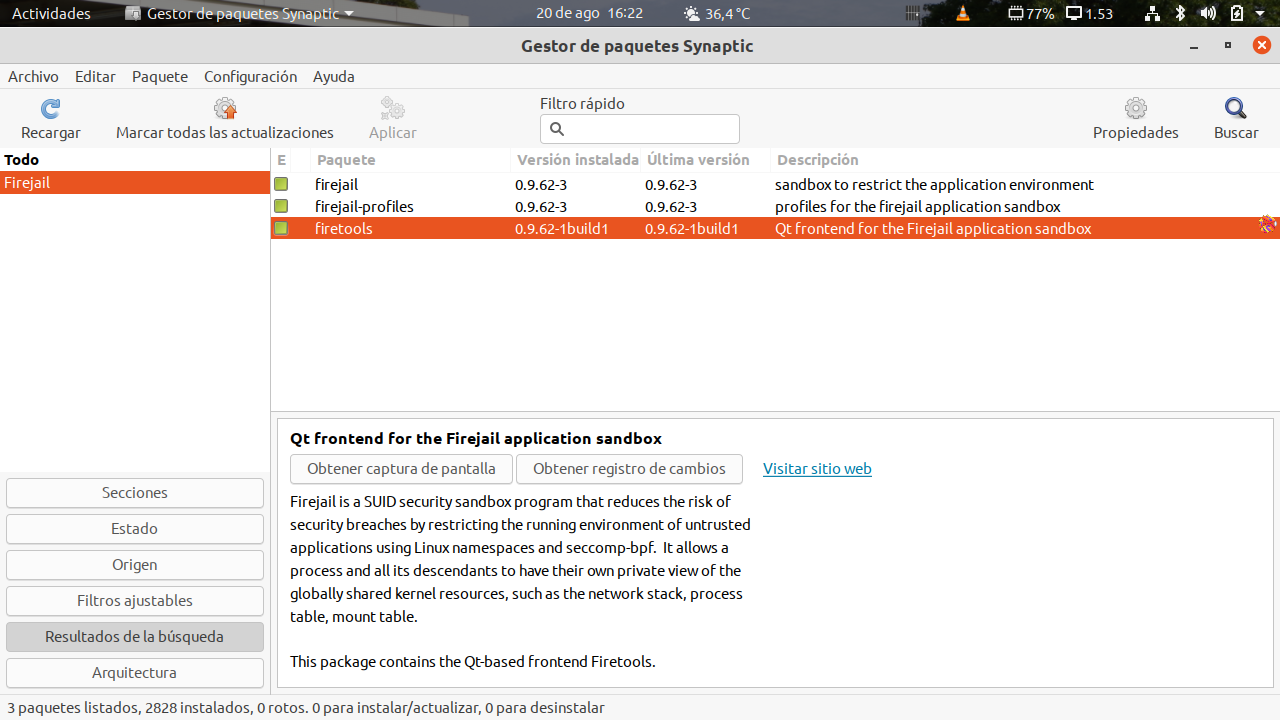Sort by Descripción column header
The image size is (1280, 720).
pos(1025,160)
